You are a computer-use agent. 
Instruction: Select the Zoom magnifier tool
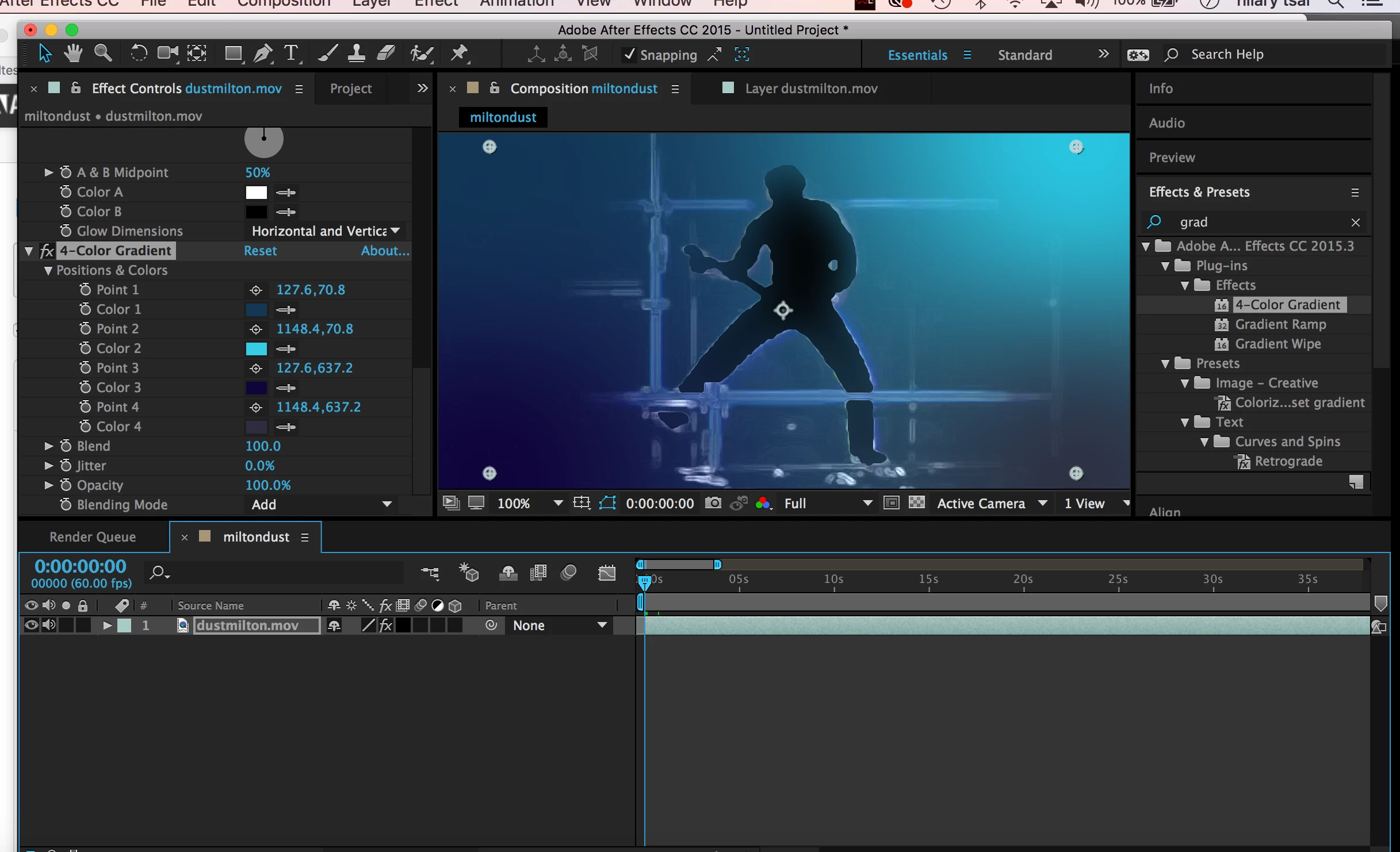[x=103, y=54]
